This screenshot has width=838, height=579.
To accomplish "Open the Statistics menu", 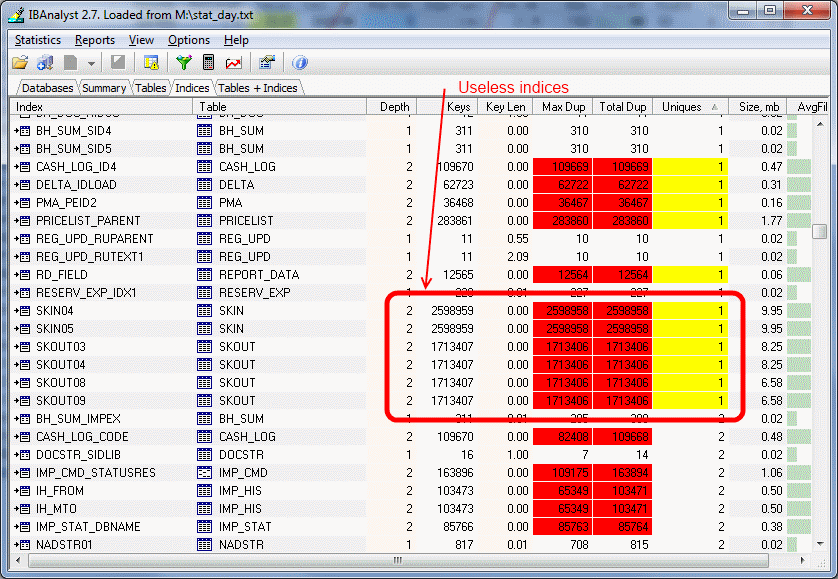I will (x=38, y=40).
